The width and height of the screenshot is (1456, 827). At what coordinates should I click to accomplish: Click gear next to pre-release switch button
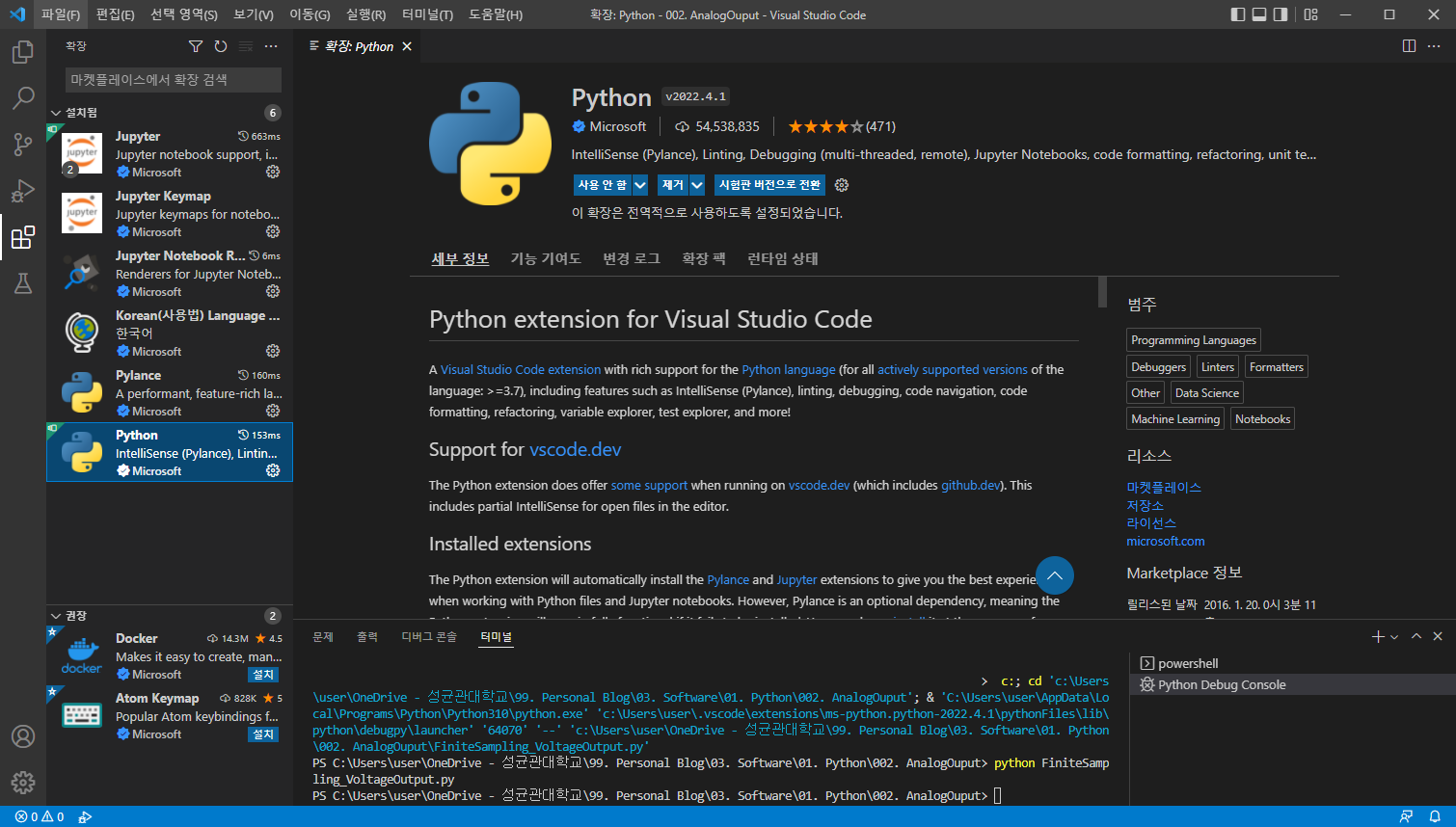pos(842,185)
